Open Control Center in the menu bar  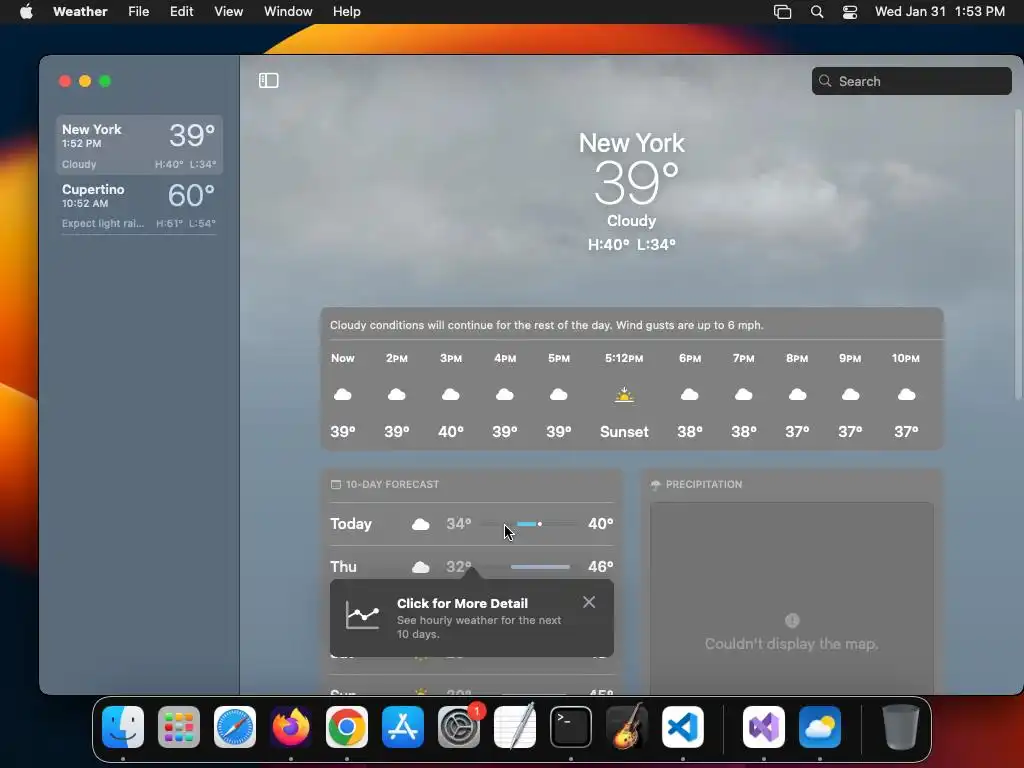[850, 12]
